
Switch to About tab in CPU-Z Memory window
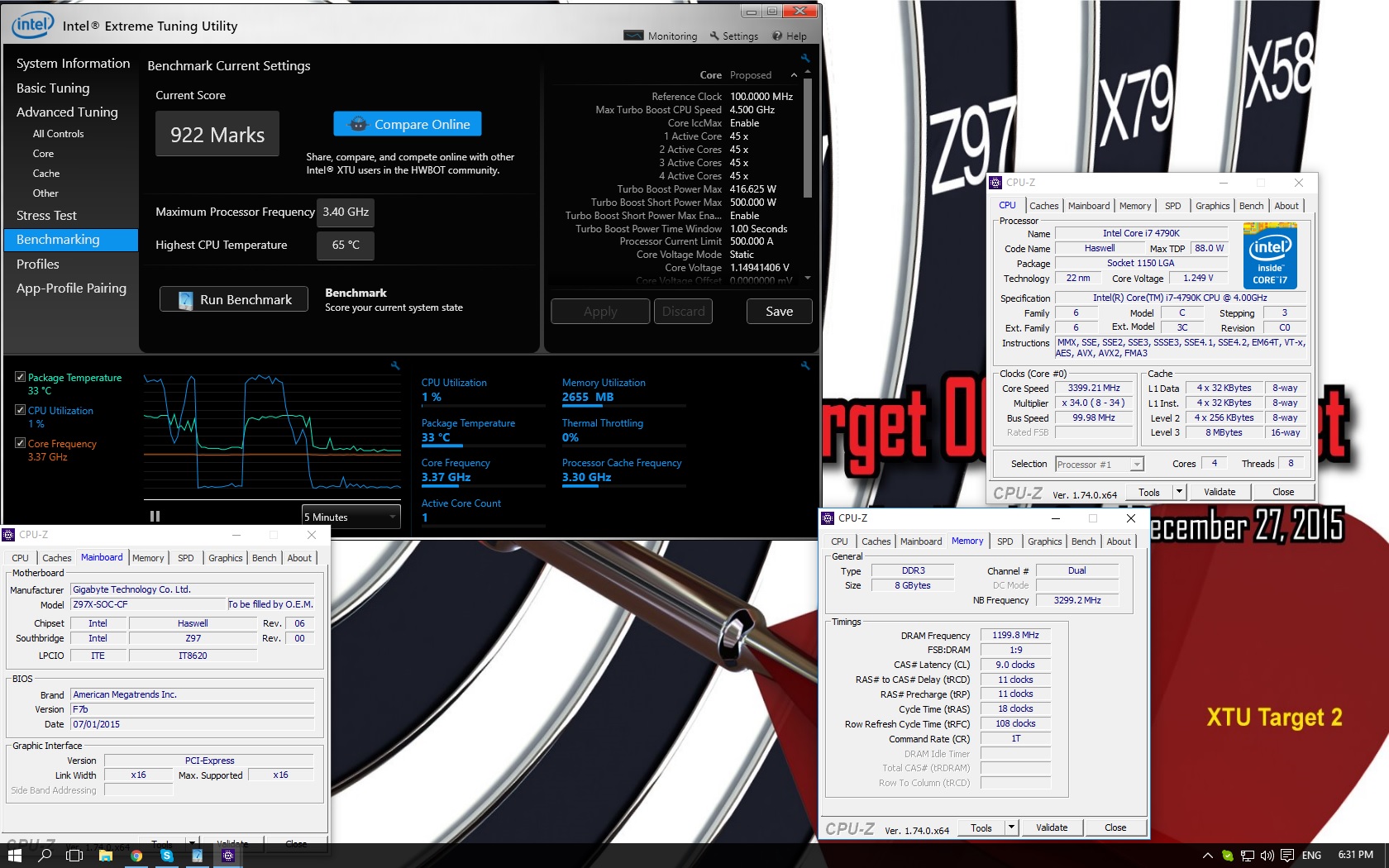[1119, 541]
